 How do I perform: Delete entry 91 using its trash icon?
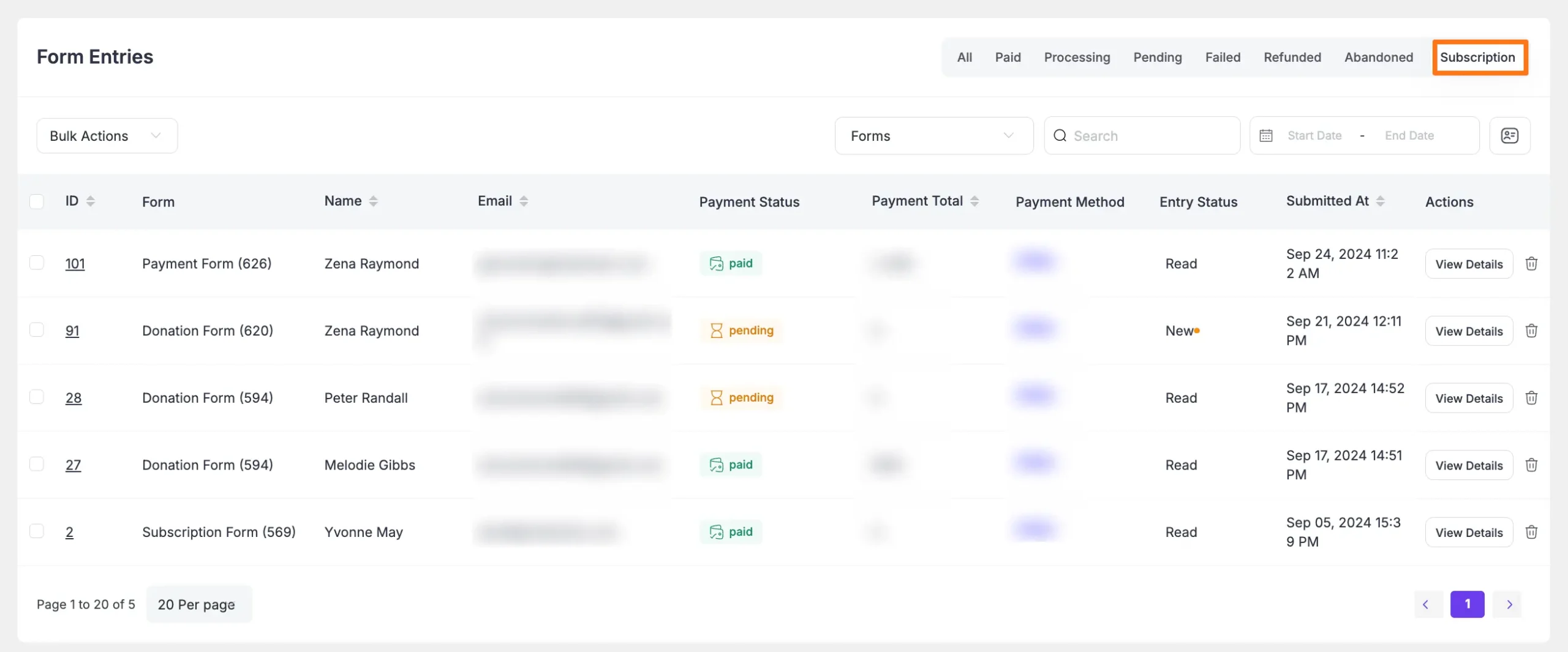[x=1532, y=331]
